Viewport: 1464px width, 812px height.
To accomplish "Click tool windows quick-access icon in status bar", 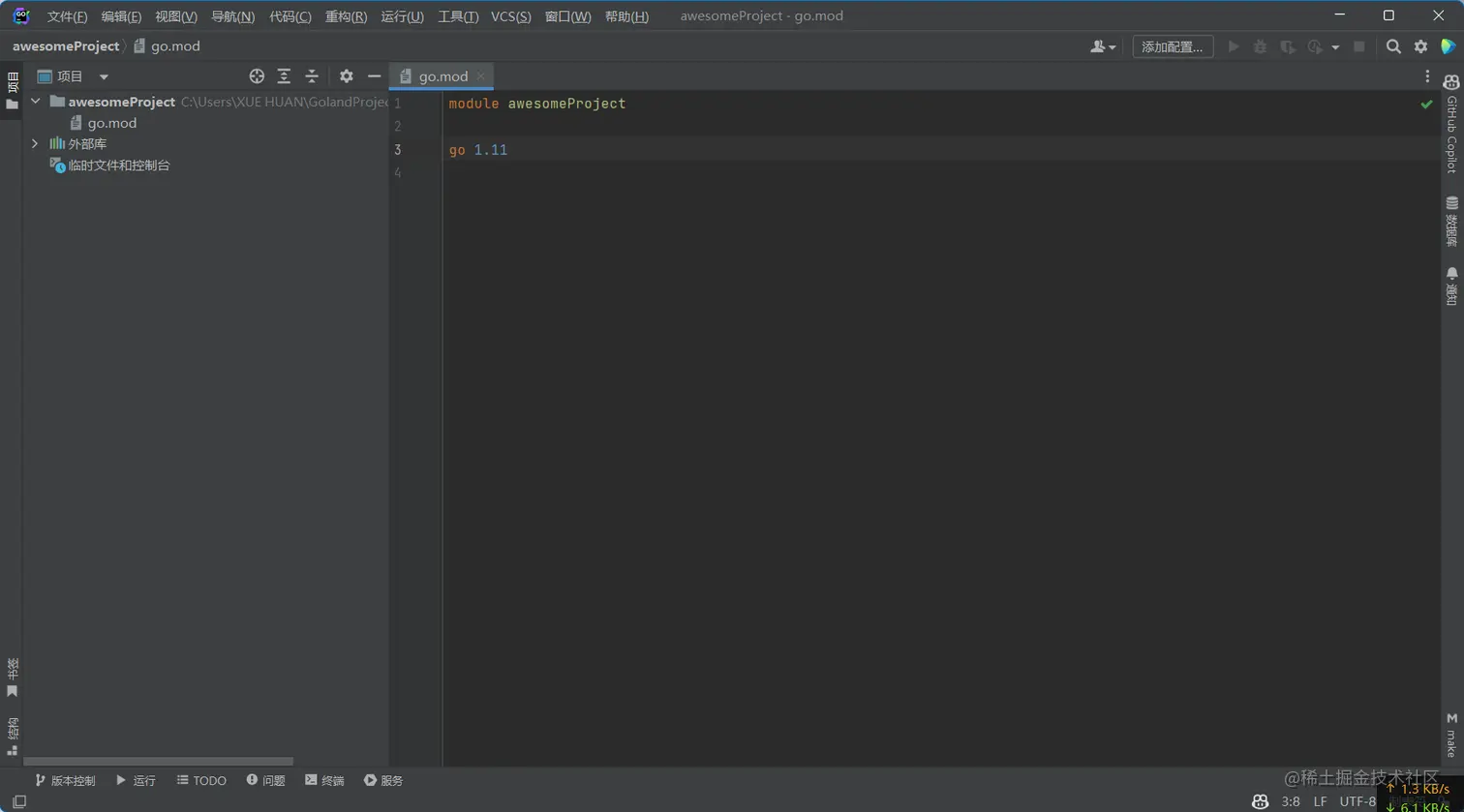I will [x=18, y=802].
